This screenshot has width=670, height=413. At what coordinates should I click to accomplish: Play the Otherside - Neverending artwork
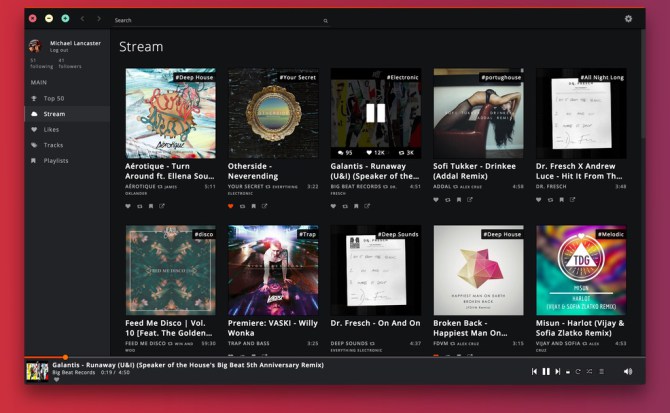click(273, 113)
